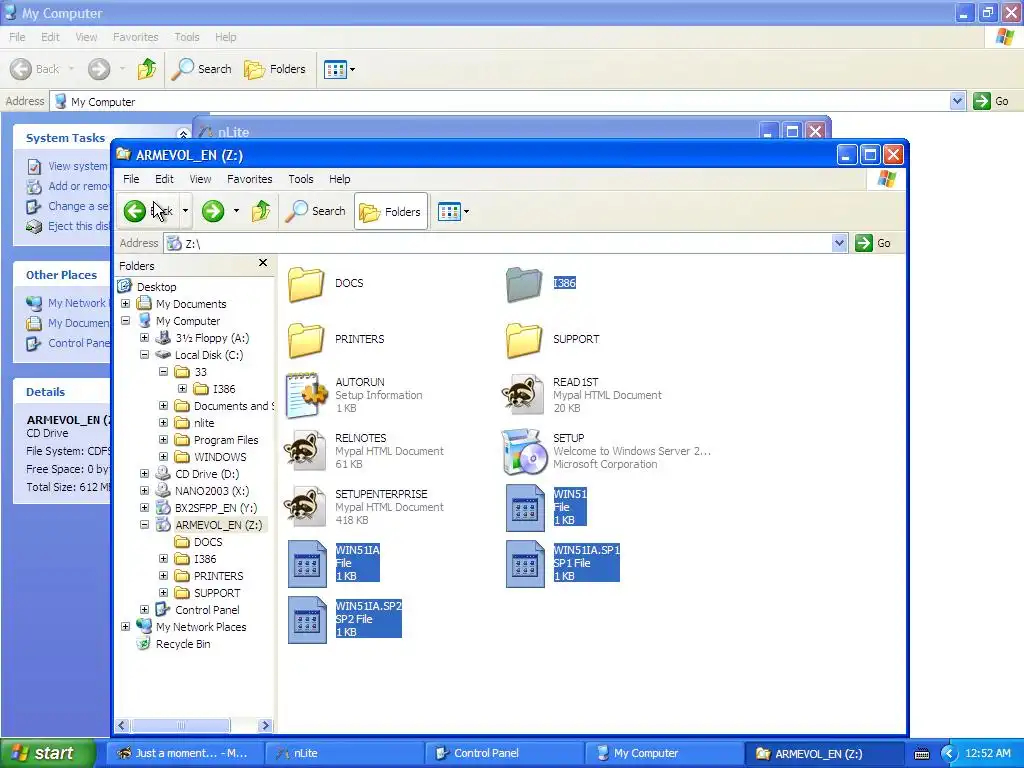Screen dimensions: 1024x768
Task: Collapse My Computer in folder tree
Action: (125, 321)
